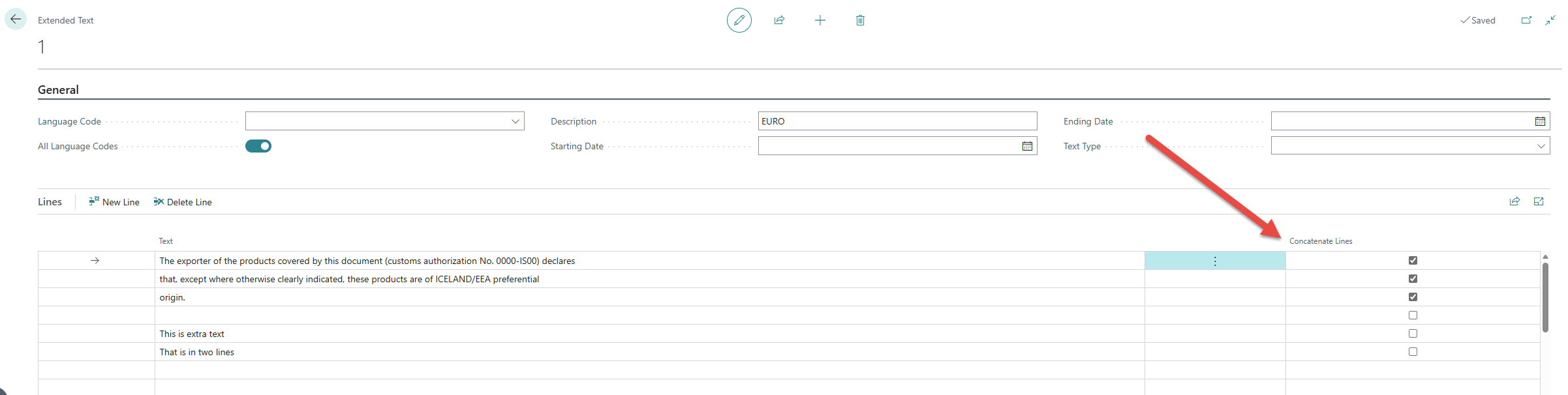Check Concatenate Lines for 'This is extra text'
Screen dimensions: 1568x395
click(1413, 334)
